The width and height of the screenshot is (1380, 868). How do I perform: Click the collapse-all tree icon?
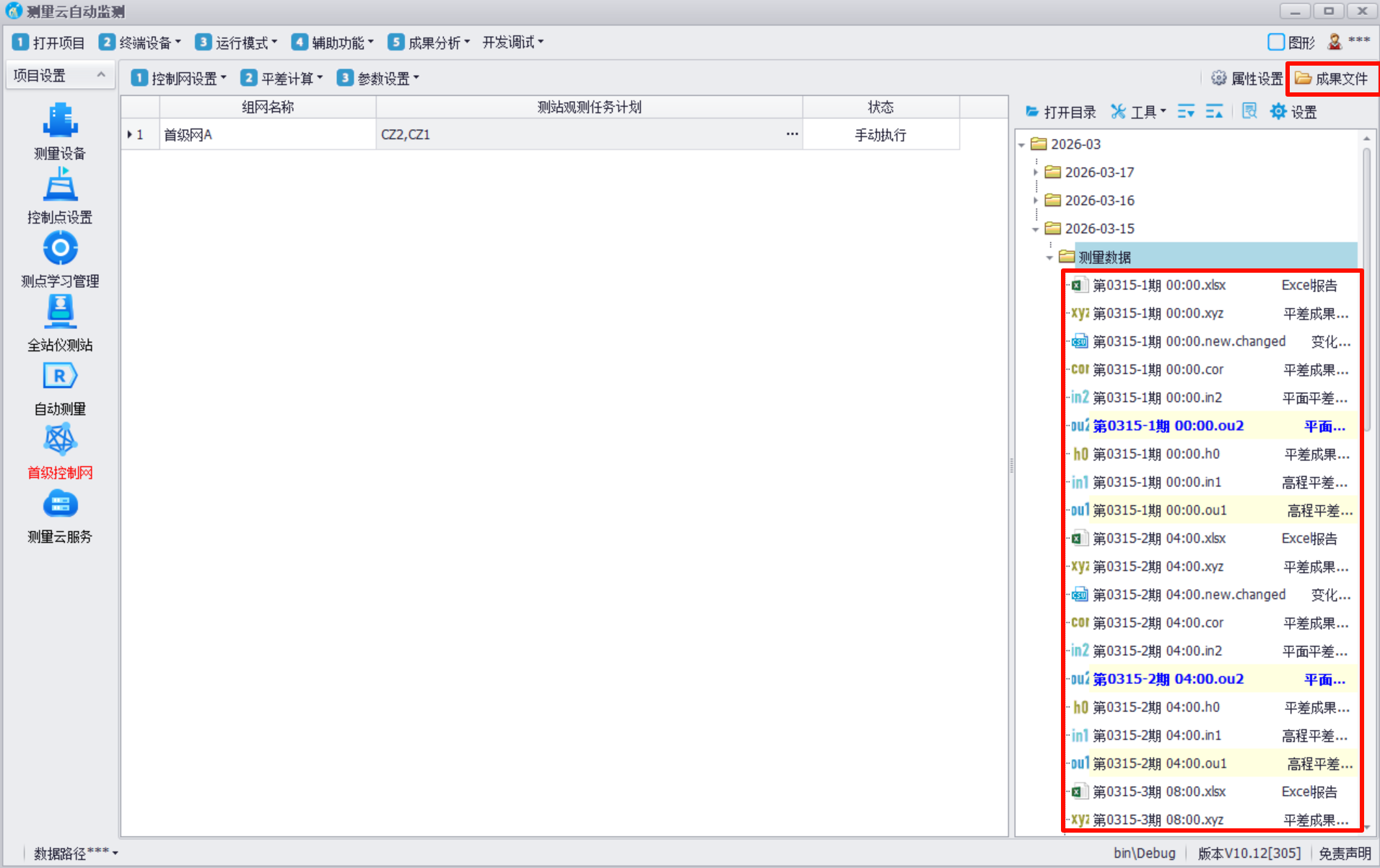coord(1214,112)
